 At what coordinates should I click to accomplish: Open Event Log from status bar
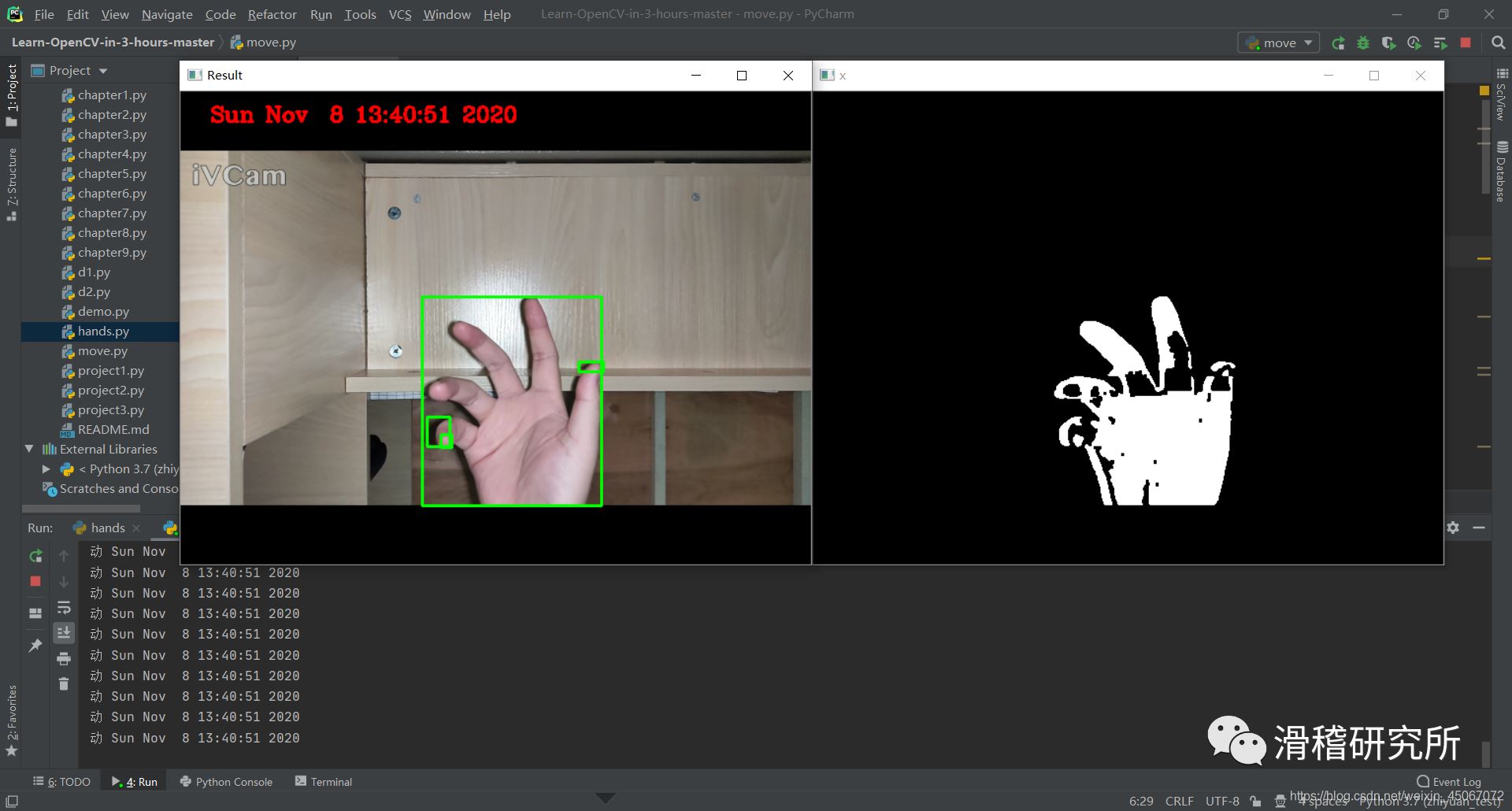pos(1448,782)
